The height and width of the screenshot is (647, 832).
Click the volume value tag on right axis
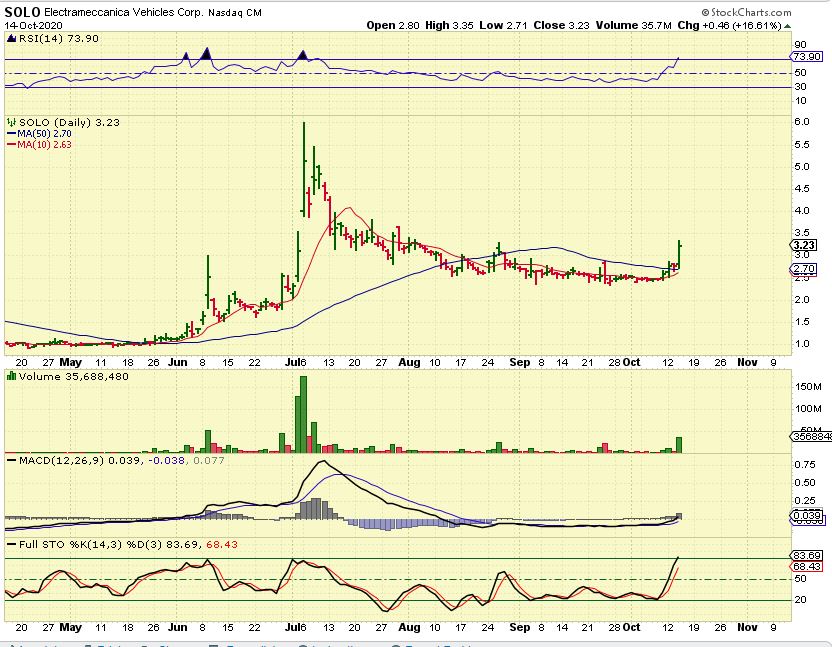pyautogui.click(x=811, y=436)
